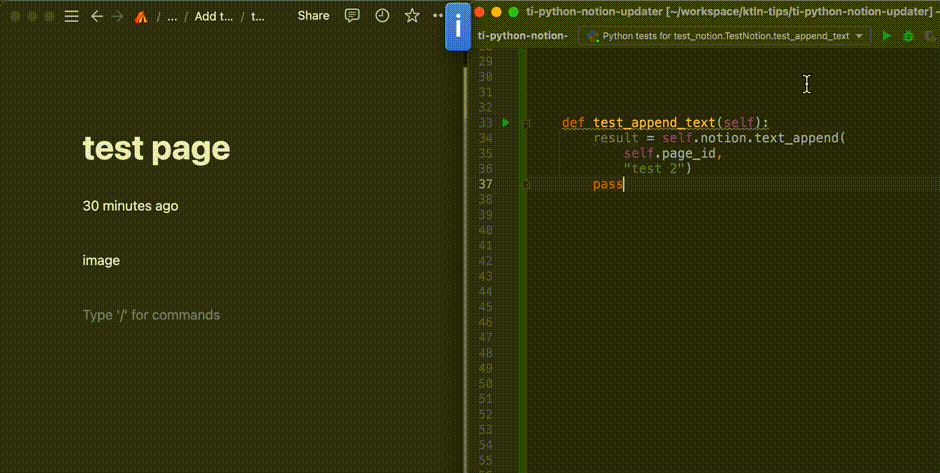The height and width of the screenshot is (473, 940).
Task: View page history via clock icon
Action: coord(382,16)
